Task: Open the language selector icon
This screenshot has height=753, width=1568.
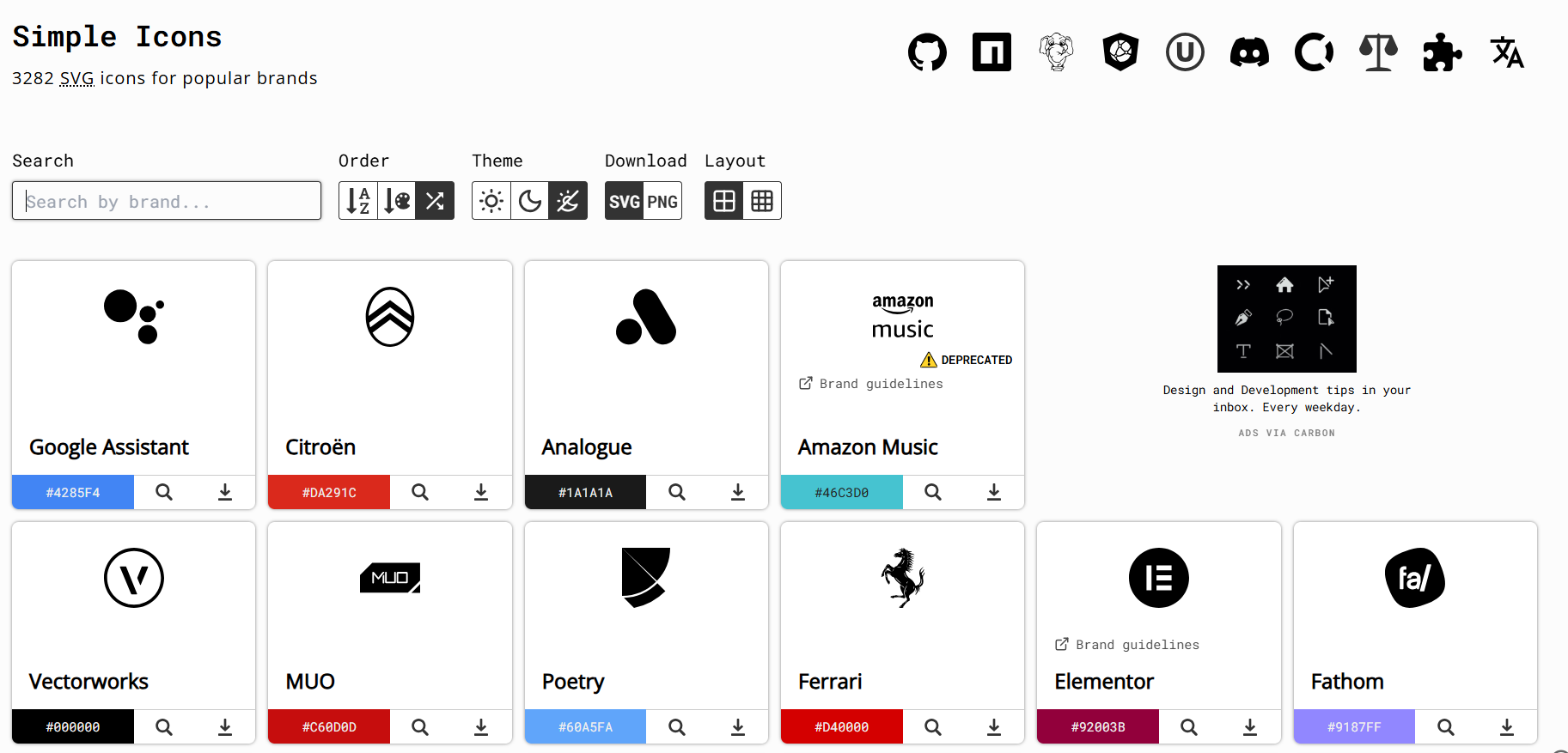Action: pos(1507,52)
